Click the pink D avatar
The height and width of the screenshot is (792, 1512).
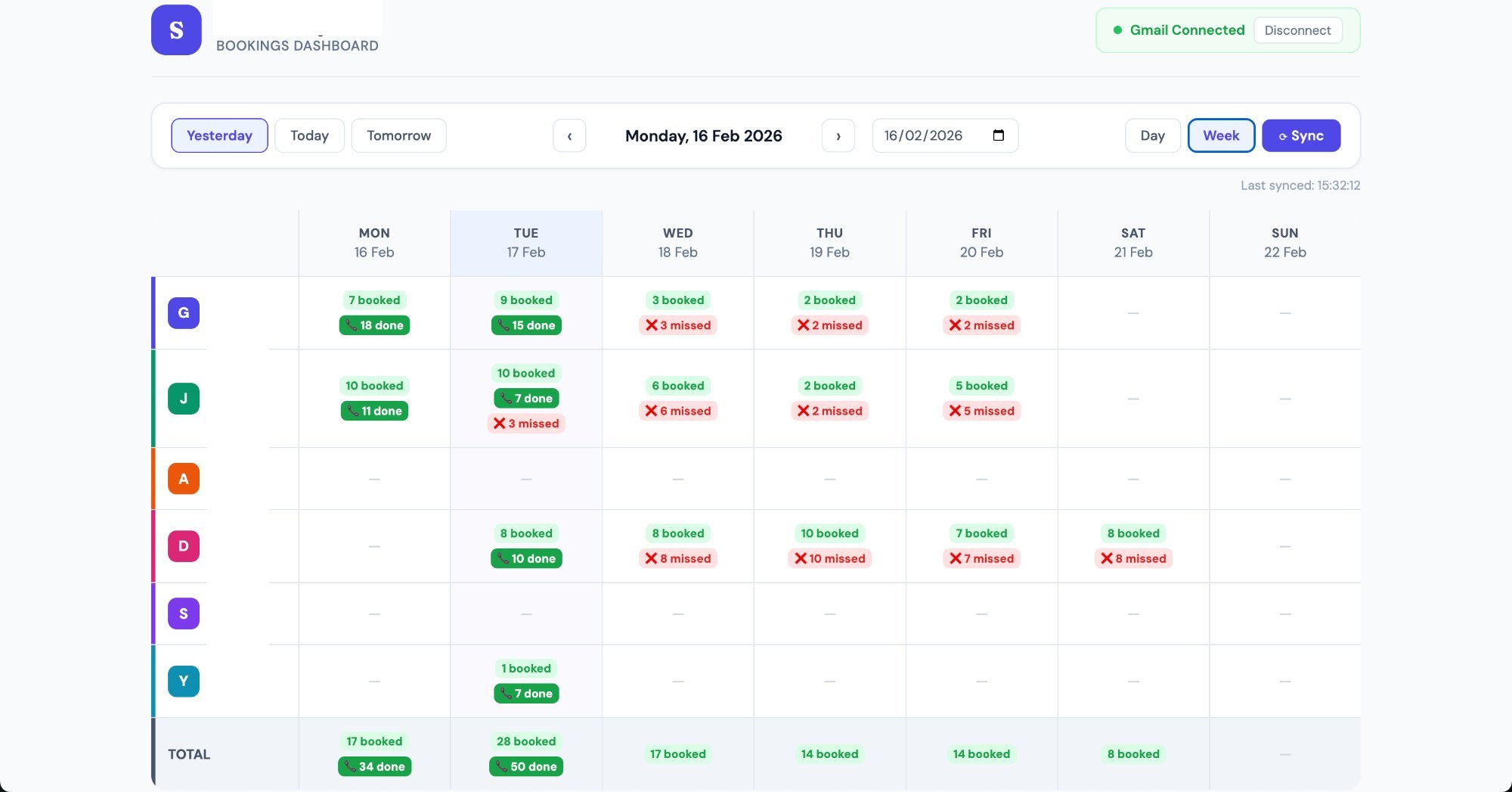pos(182,546)
